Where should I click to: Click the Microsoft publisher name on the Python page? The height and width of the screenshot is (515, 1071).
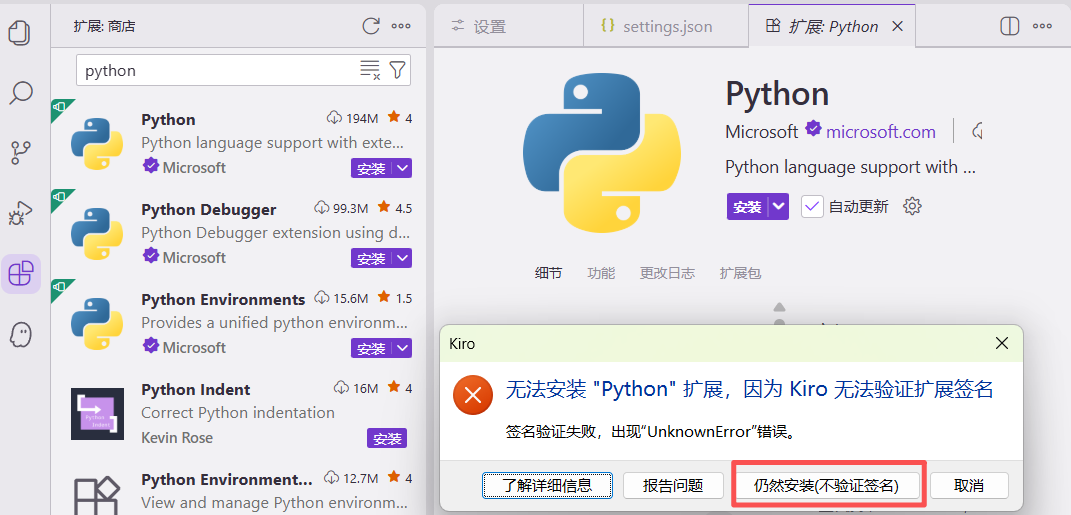coord(761,131)
